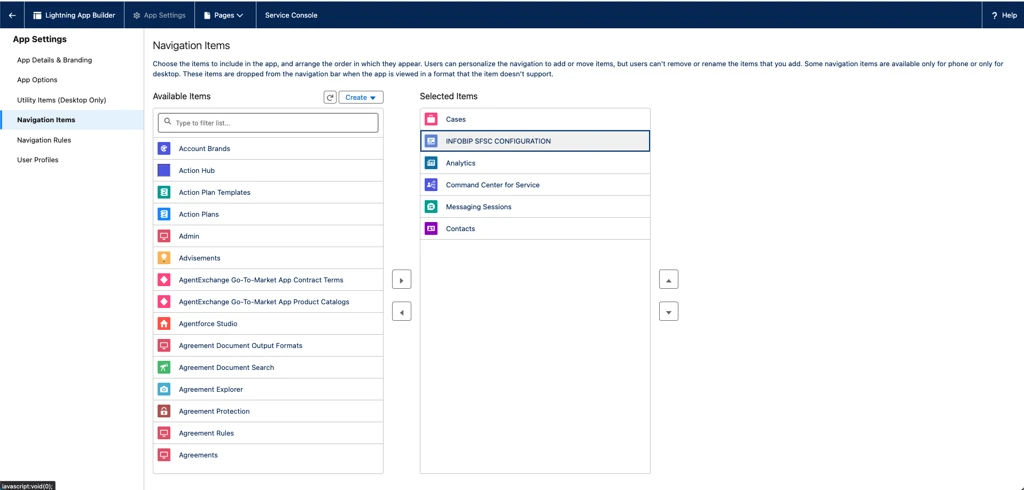Click the App Product Catalogs icon
The width and height of the screenshot is (1024, 490).
point(164,302)
